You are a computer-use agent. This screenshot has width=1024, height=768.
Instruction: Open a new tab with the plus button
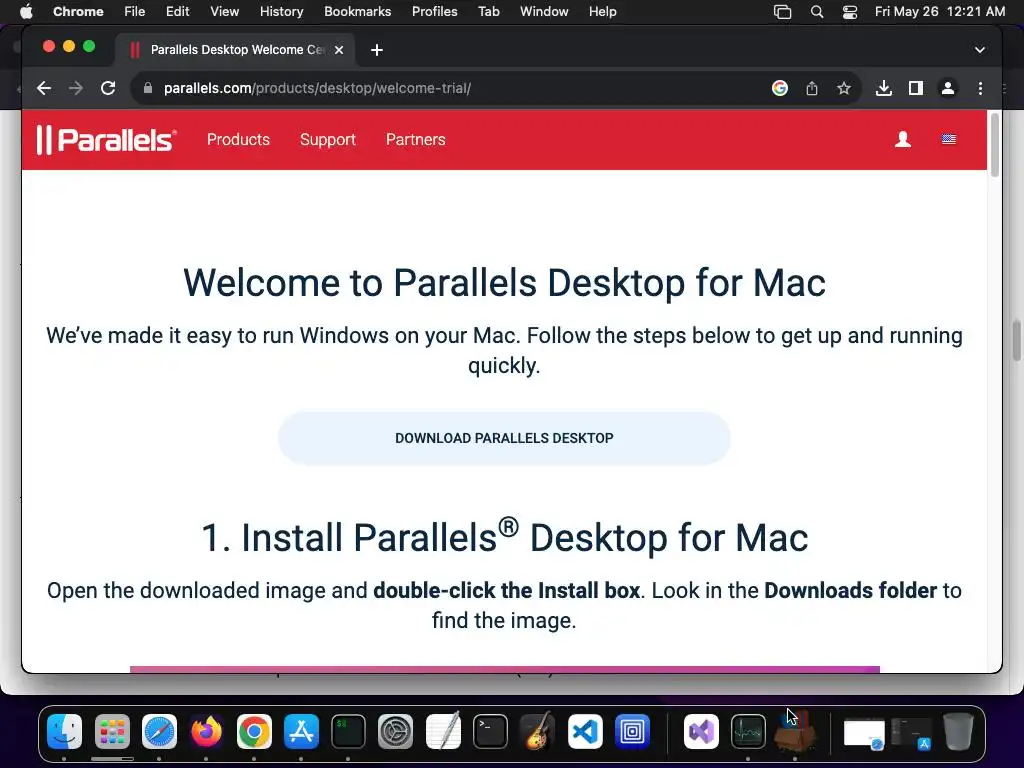point(377,50)
